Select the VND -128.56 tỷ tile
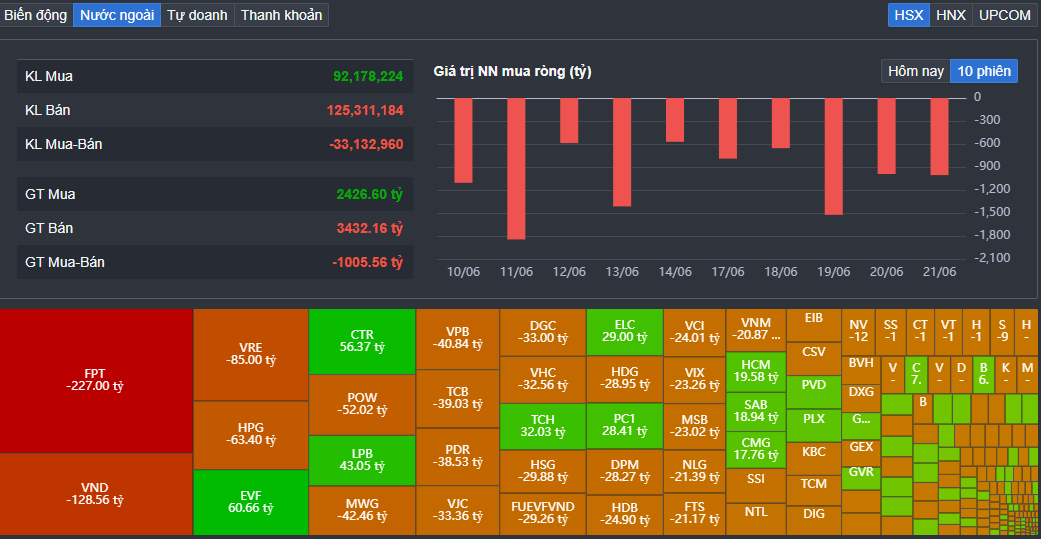 point(96,493)
